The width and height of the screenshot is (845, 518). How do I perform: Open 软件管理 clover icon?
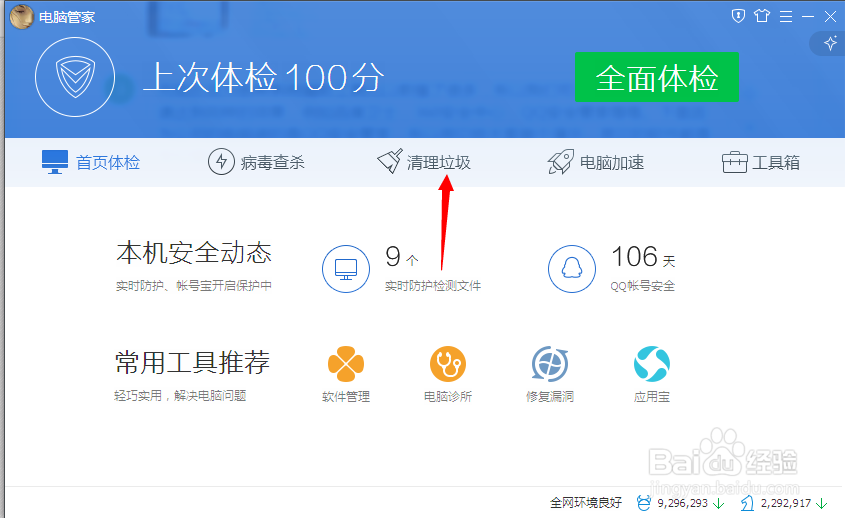pyautogui.click(x=346, y=364)
